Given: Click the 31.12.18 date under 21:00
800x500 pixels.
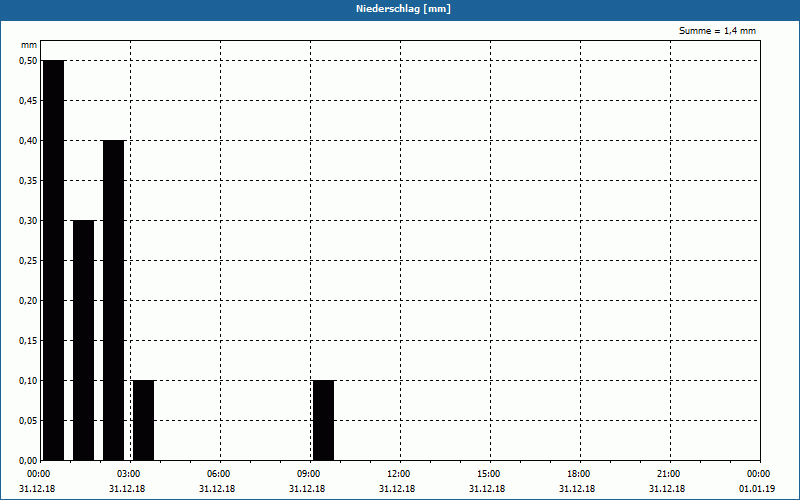Looking at the screenshot, I should coord(667,489).
